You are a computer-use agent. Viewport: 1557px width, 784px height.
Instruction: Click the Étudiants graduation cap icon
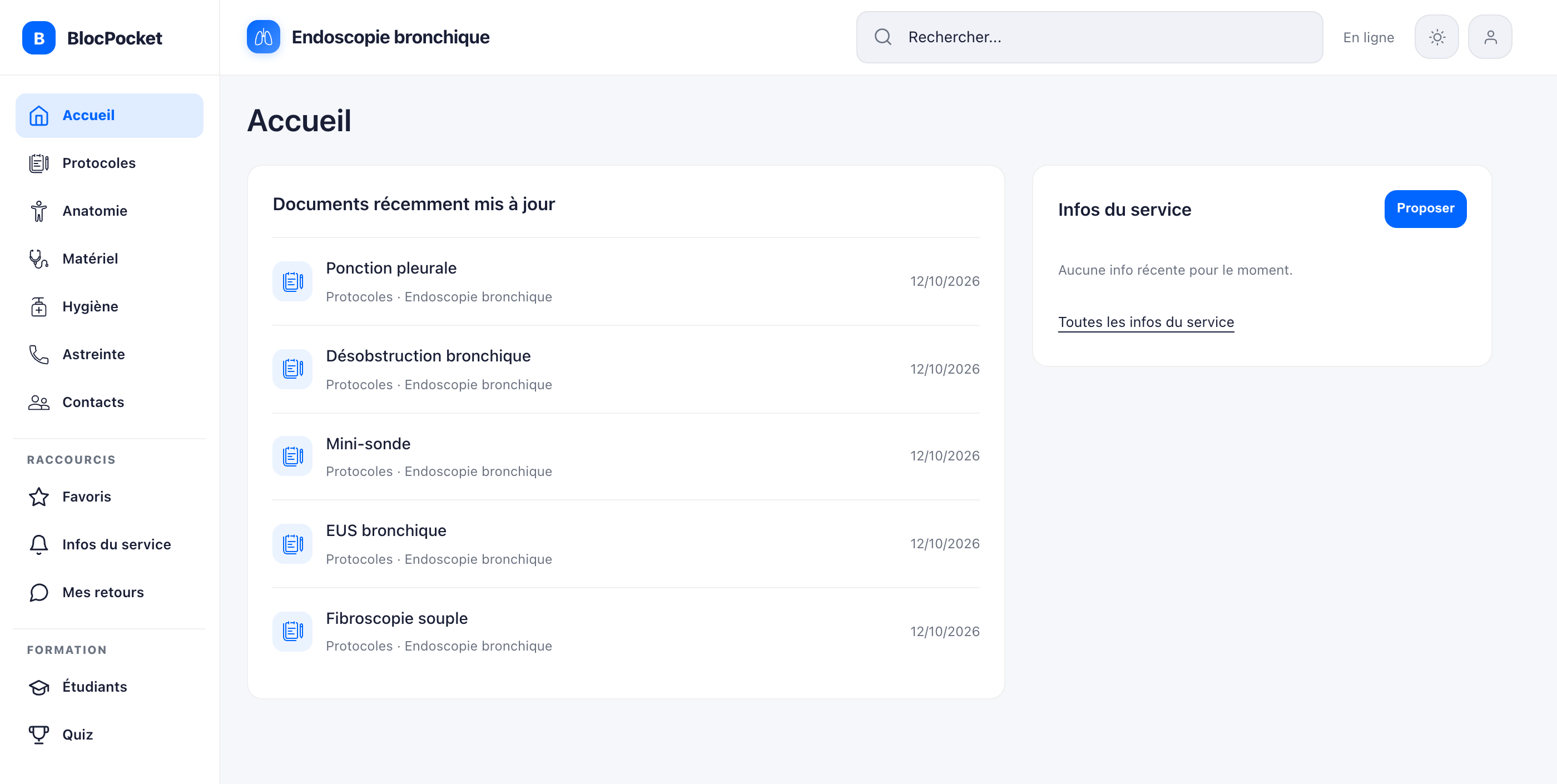point(39,687)
